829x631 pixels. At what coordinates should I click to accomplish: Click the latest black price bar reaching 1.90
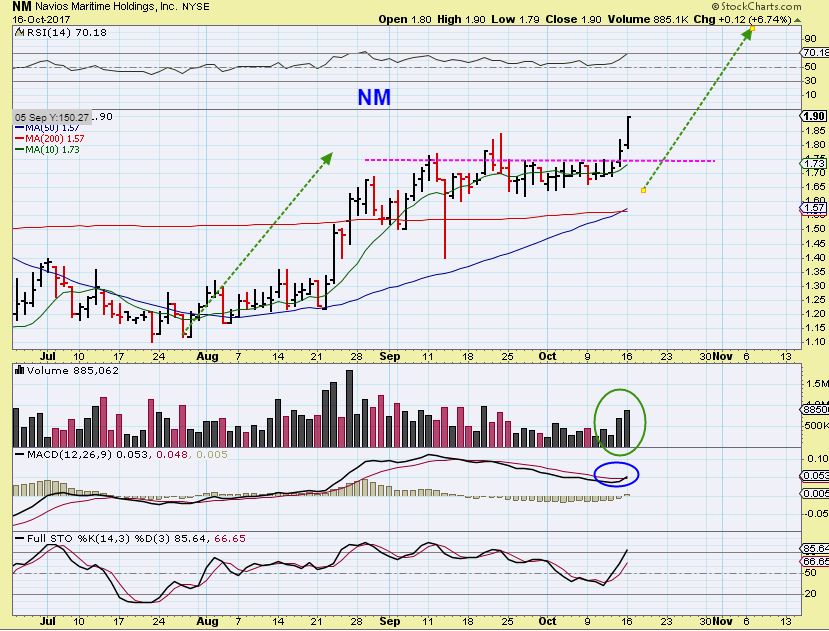(x=628, y=132)
